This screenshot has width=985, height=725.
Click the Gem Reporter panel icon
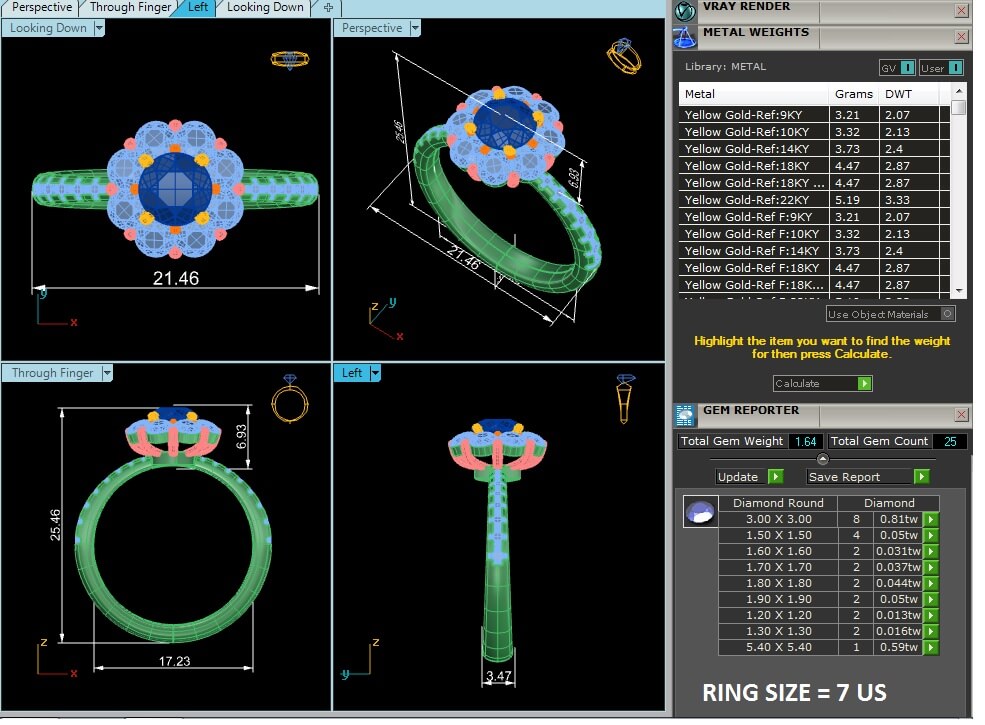point(685,415)
